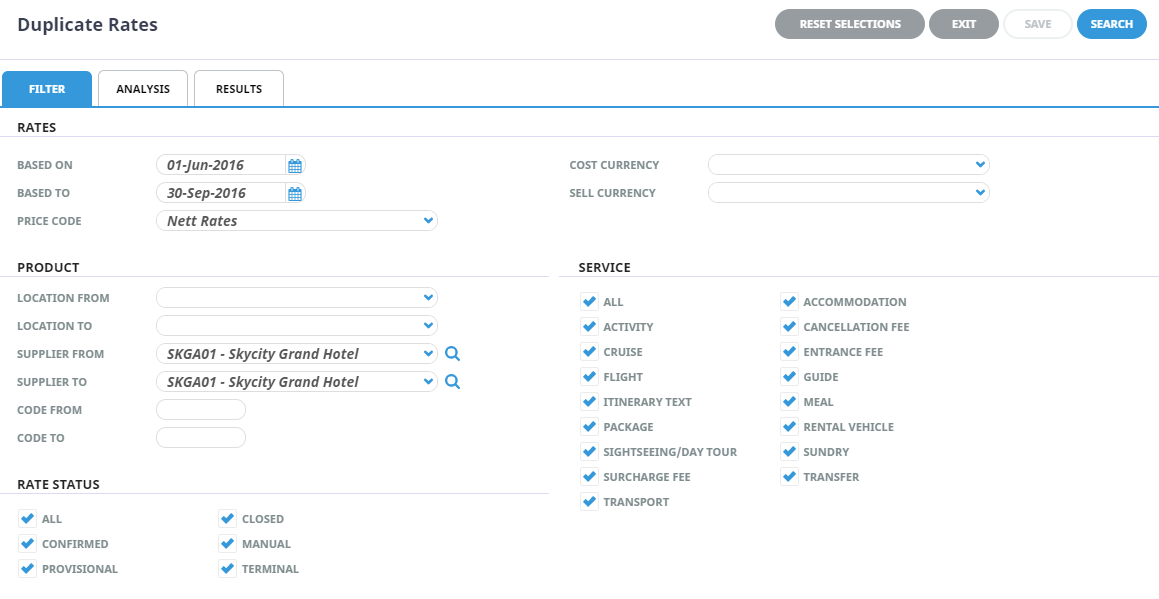Click the Search button
The width and height of the screenshot is (1159, 599).
(x=1112, y=24)
